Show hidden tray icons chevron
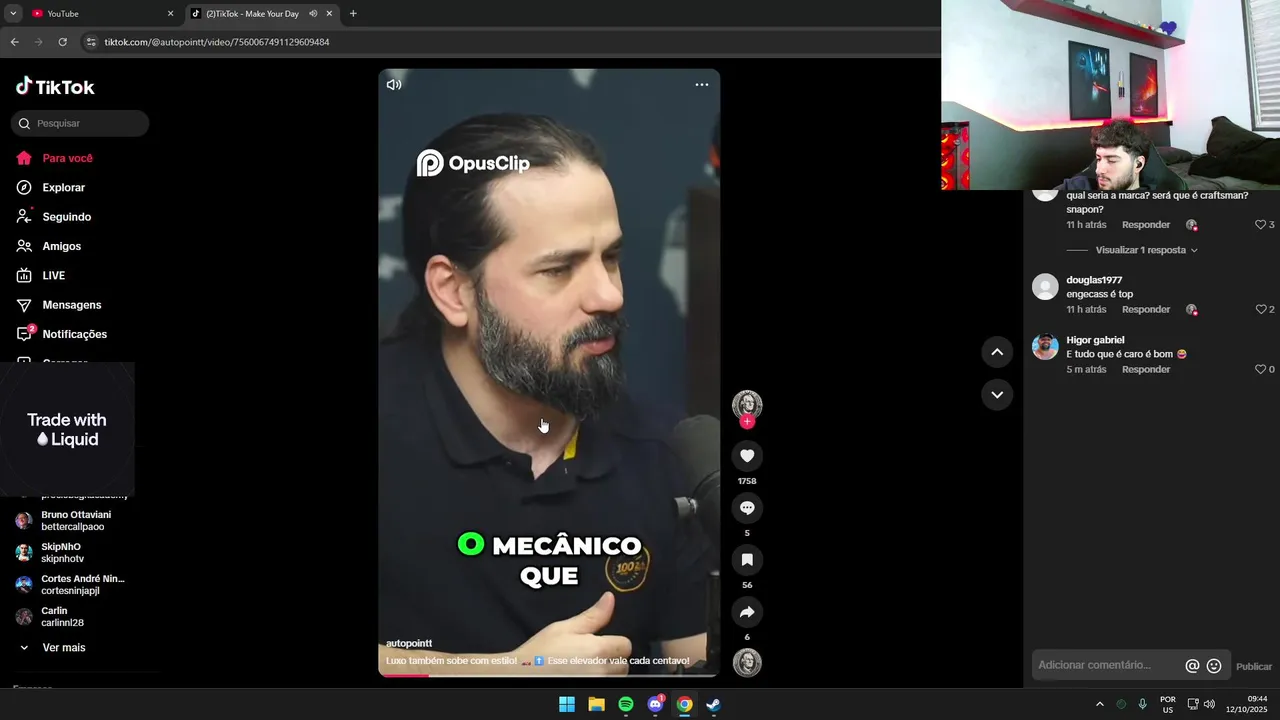Image resolution: width=1280 pixels, height=720 pixels. point(1100,704)
